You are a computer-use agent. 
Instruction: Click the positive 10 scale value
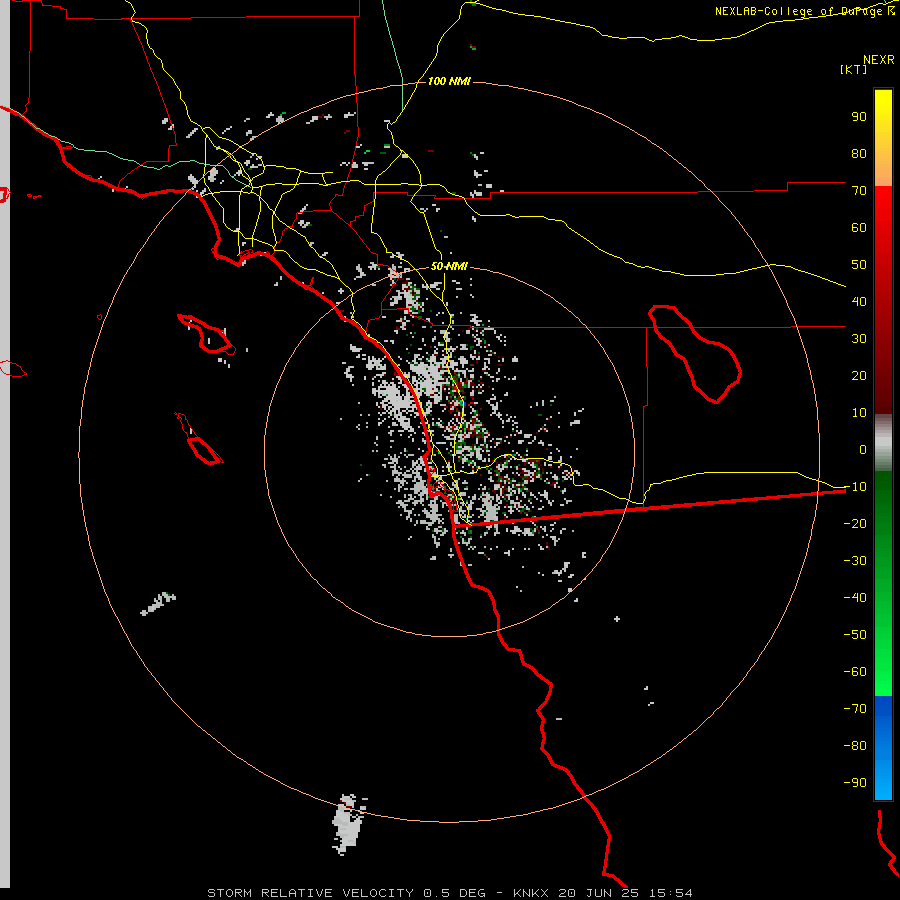[x=859, y=413]
